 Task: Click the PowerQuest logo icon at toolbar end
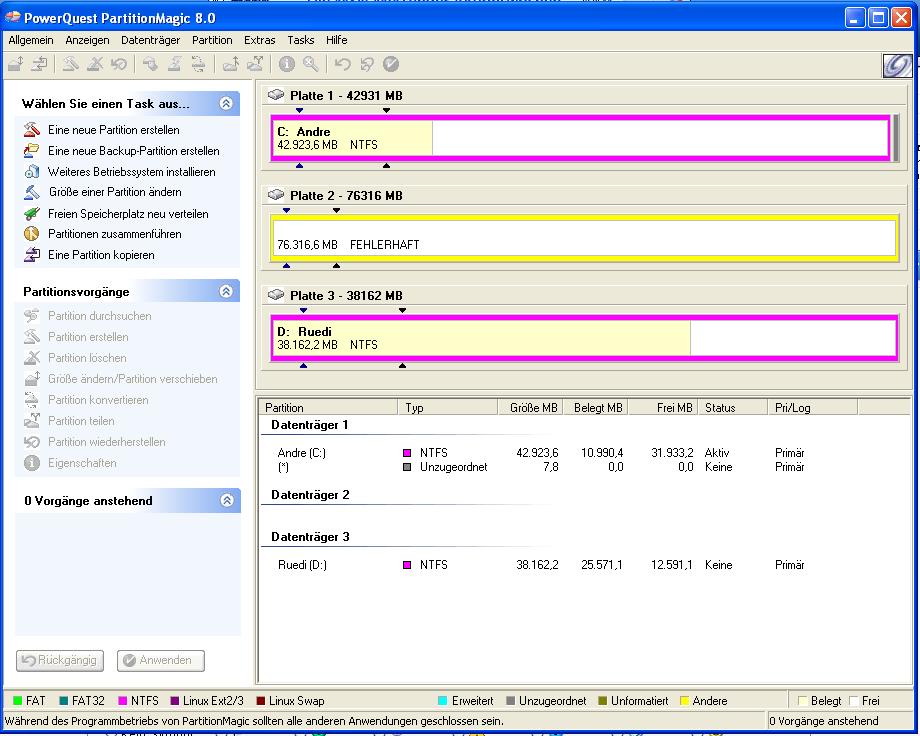tap(897, 65)
